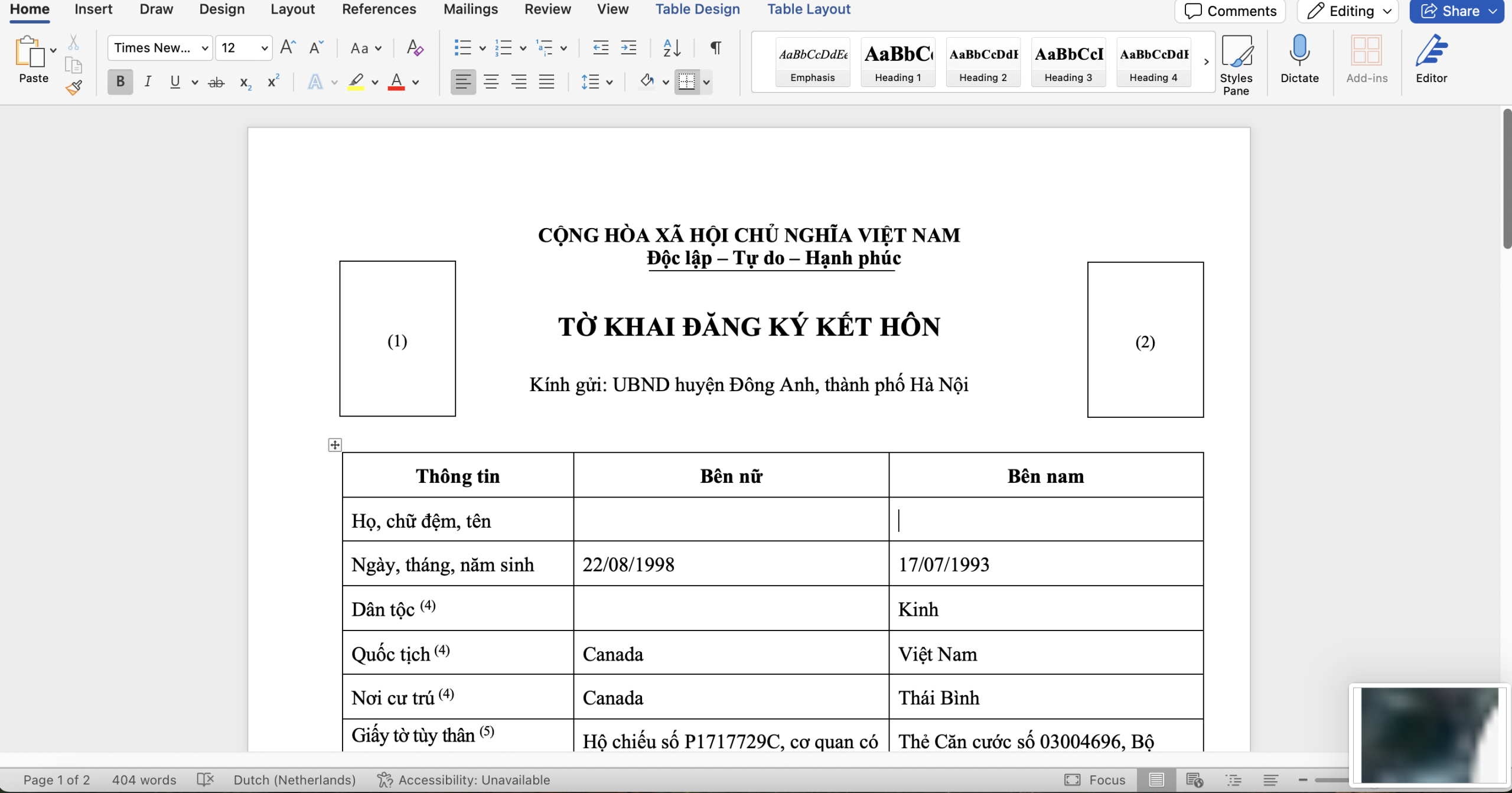
Task: Click the Cut scissors icon
Action: 73,43
